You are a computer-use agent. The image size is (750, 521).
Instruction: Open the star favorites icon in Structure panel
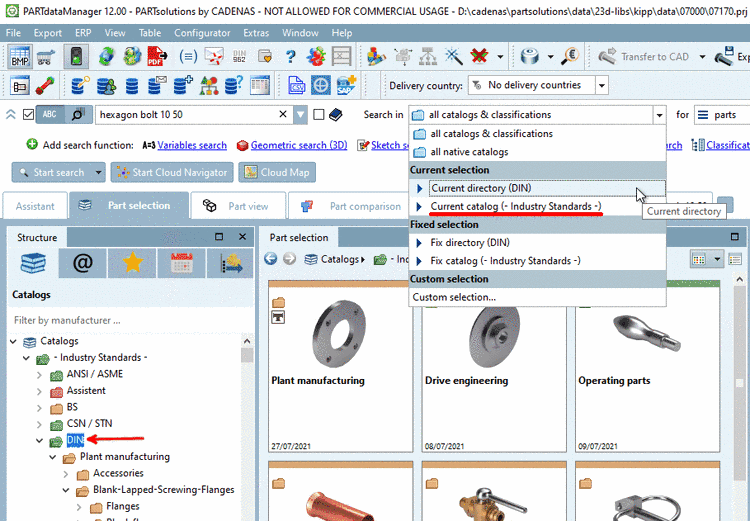point(132,263)
